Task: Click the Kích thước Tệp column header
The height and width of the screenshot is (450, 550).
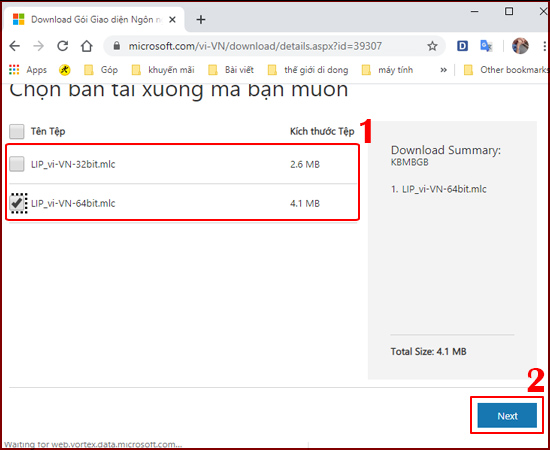Action: [322, 132]
